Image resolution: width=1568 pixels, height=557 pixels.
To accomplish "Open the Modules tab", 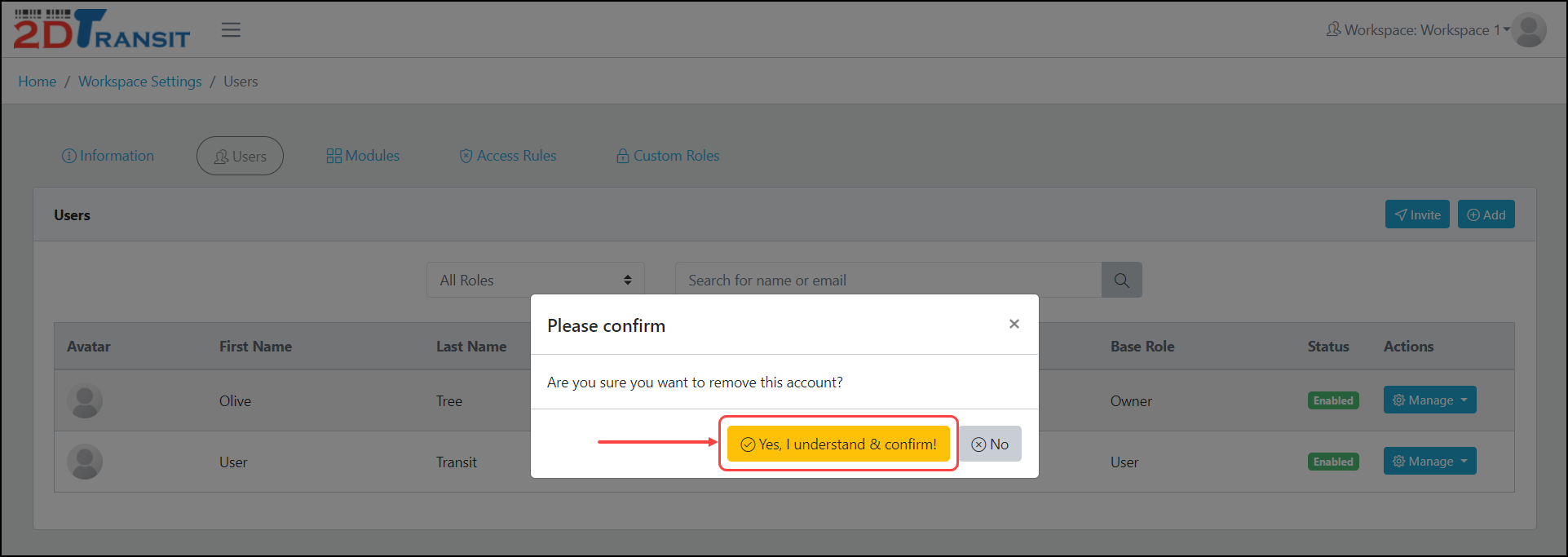I will tap(363, 156).
